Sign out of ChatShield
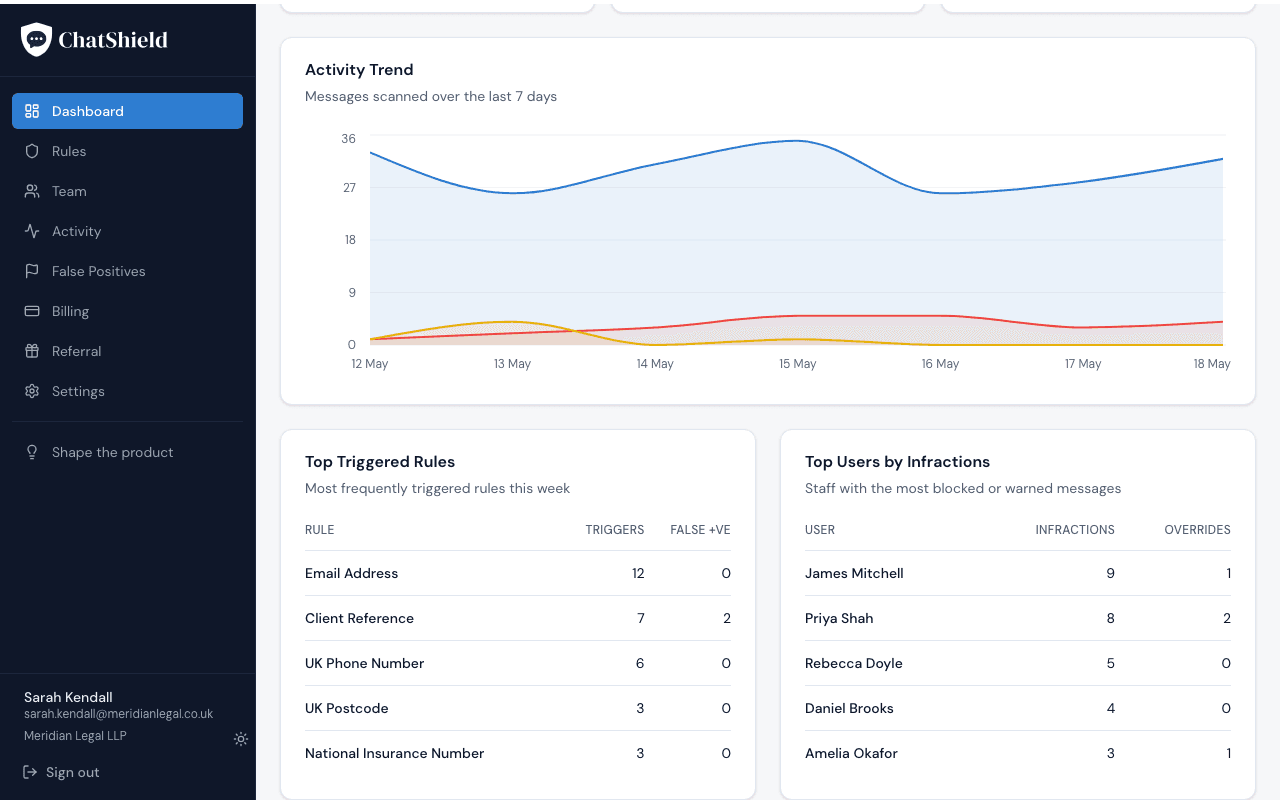 [61, 772]
